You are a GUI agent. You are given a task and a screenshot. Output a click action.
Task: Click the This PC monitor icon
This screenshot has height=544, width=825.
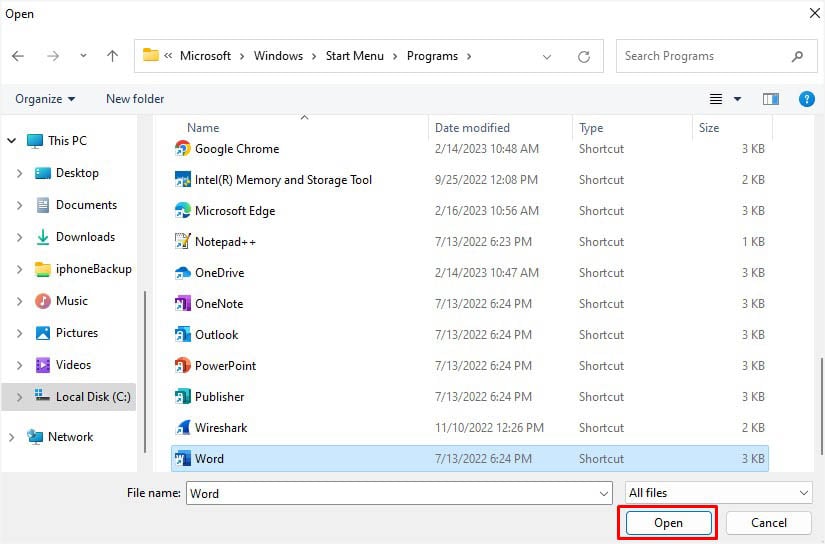coord(35,141)
